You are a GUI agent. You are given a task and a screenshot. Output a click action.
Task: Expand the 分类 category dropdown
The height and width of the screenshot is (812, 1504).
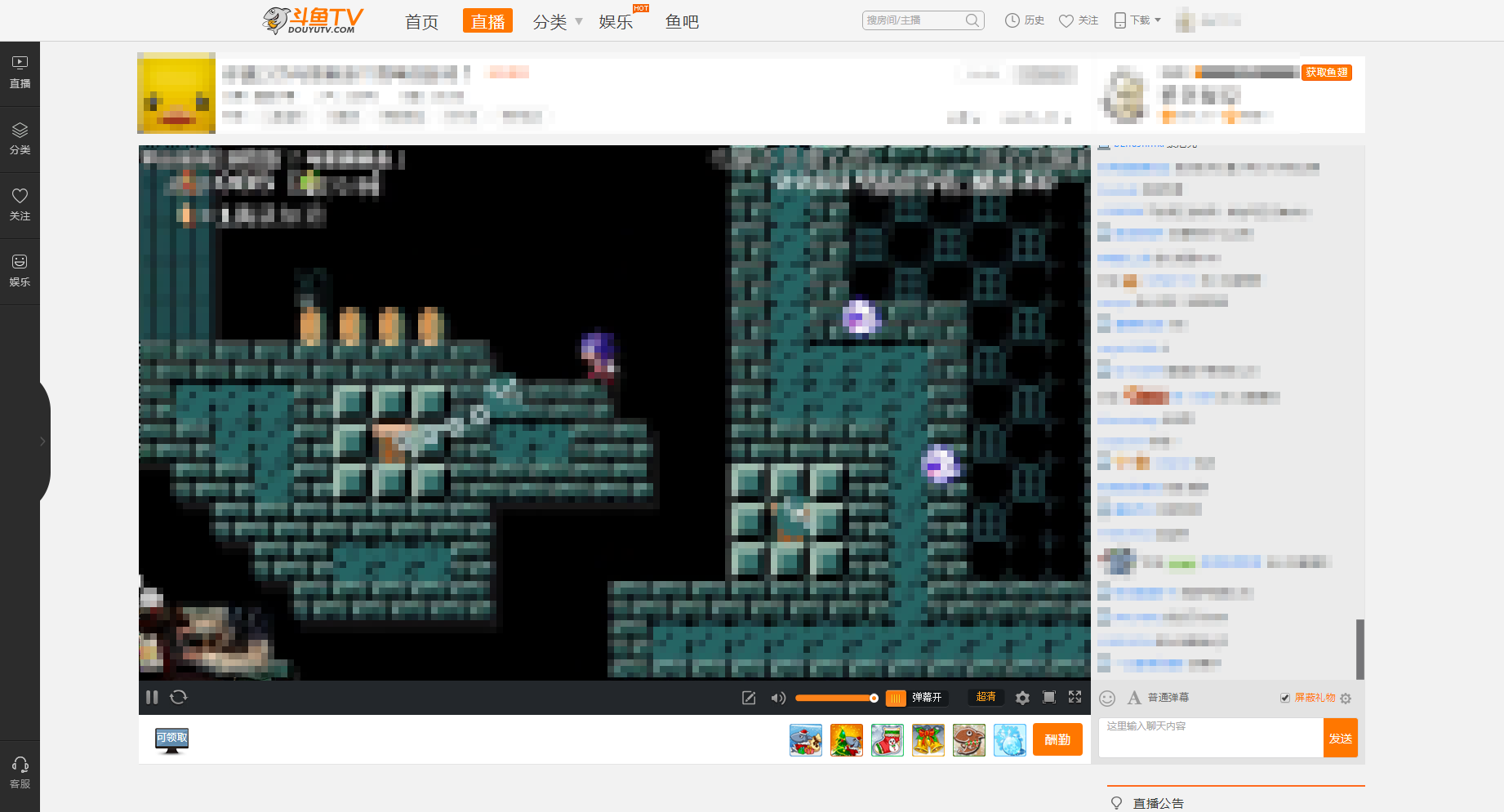point(558,22)
